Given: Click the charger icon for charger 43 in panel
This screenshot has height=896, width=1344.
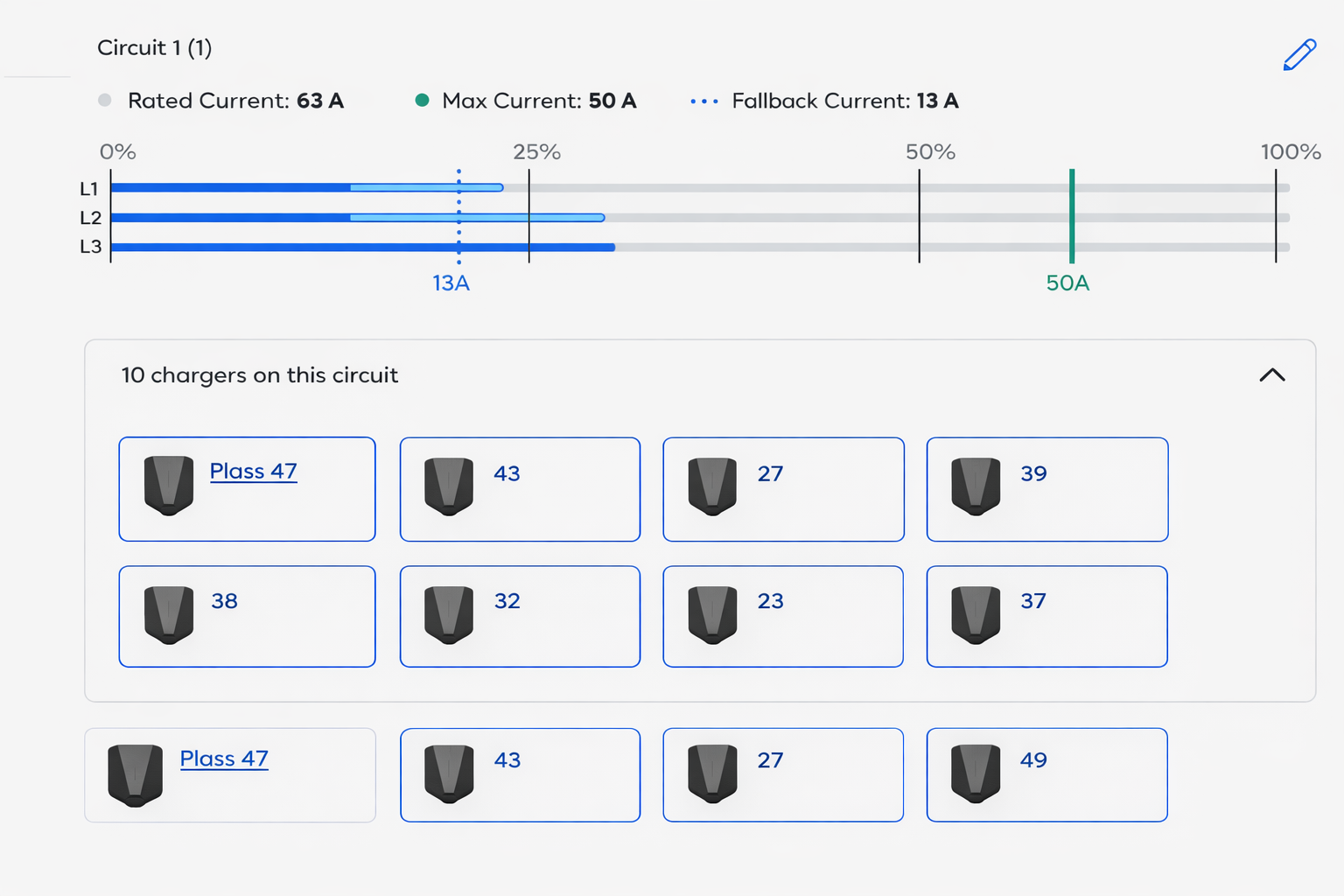Looking at the screenshot, I should coord(449,486).
